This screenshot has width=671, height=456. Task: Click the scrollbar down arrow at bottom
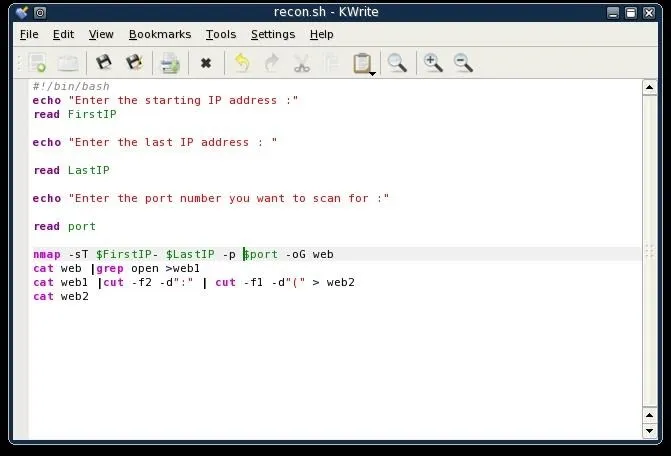click(x=650, y=431)
